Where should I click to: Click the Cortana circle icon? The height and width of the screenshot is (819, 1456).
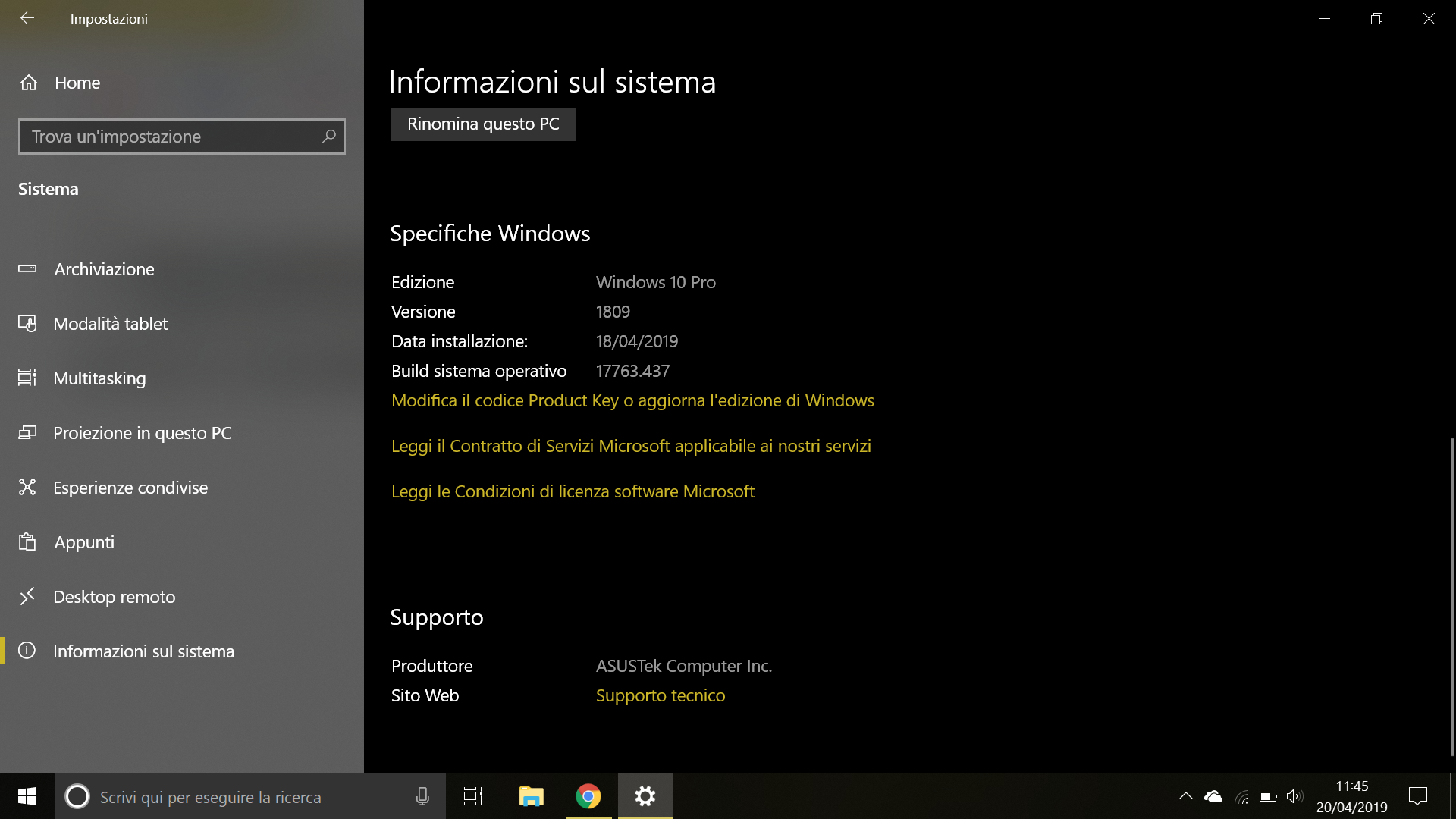[x=77, y=796]
